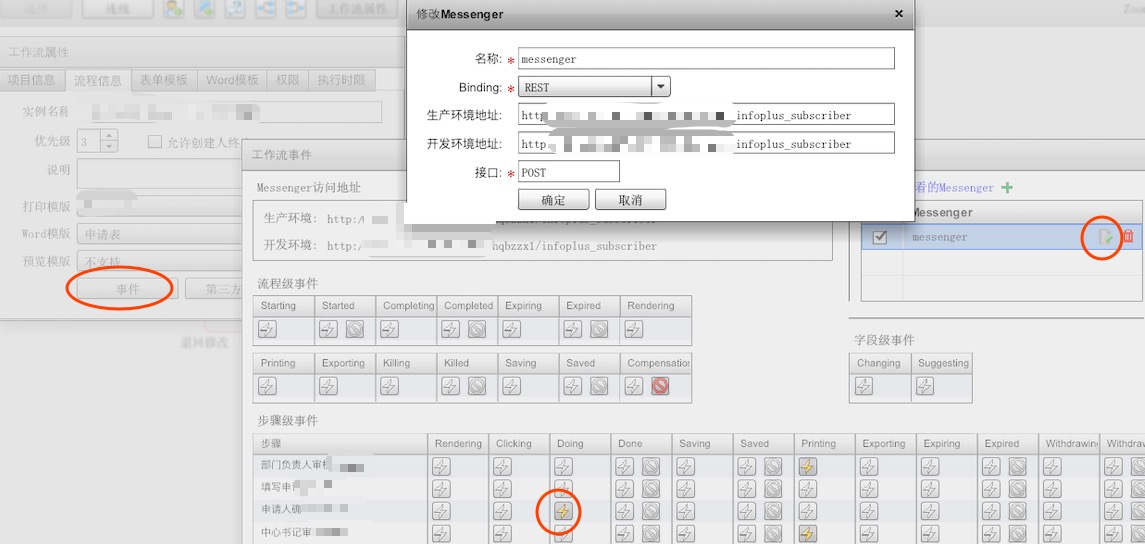Screen dimensions: 1145x544
Task: Switch to 执行时限 tab
Action: coord(342,80)
